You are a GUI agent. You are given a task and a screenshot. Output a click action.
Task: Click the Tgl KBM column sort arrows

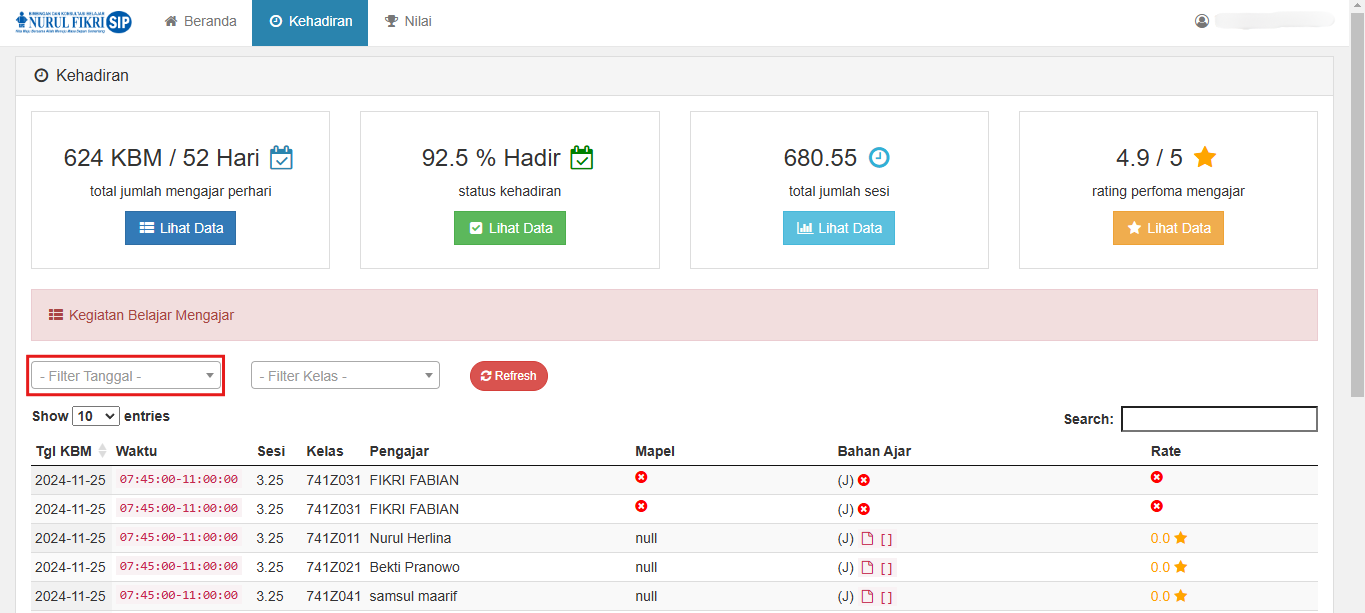[x=101, y=451]
